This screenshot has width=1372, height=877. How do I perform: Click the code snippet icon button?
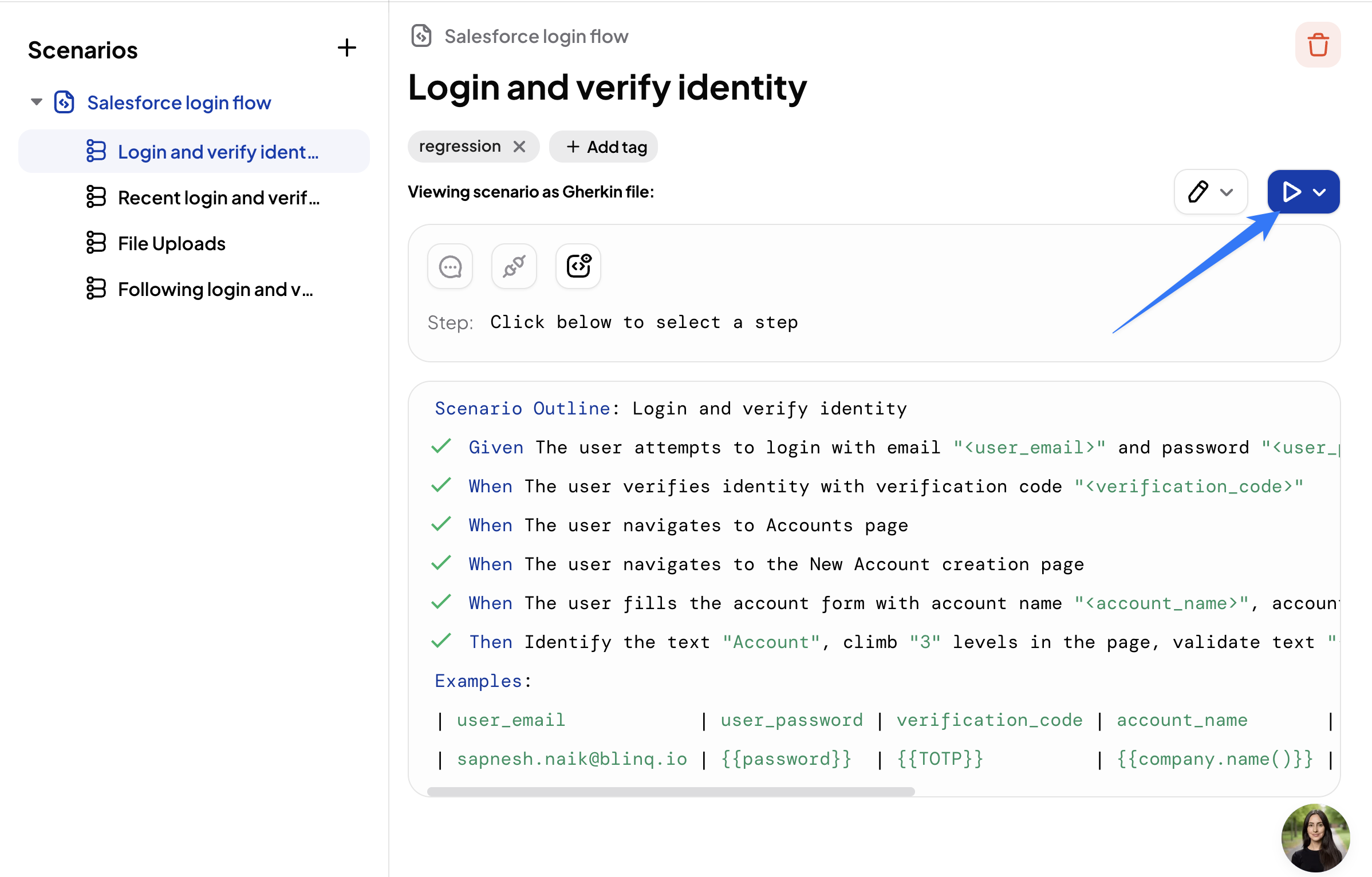tap(578, 267)
